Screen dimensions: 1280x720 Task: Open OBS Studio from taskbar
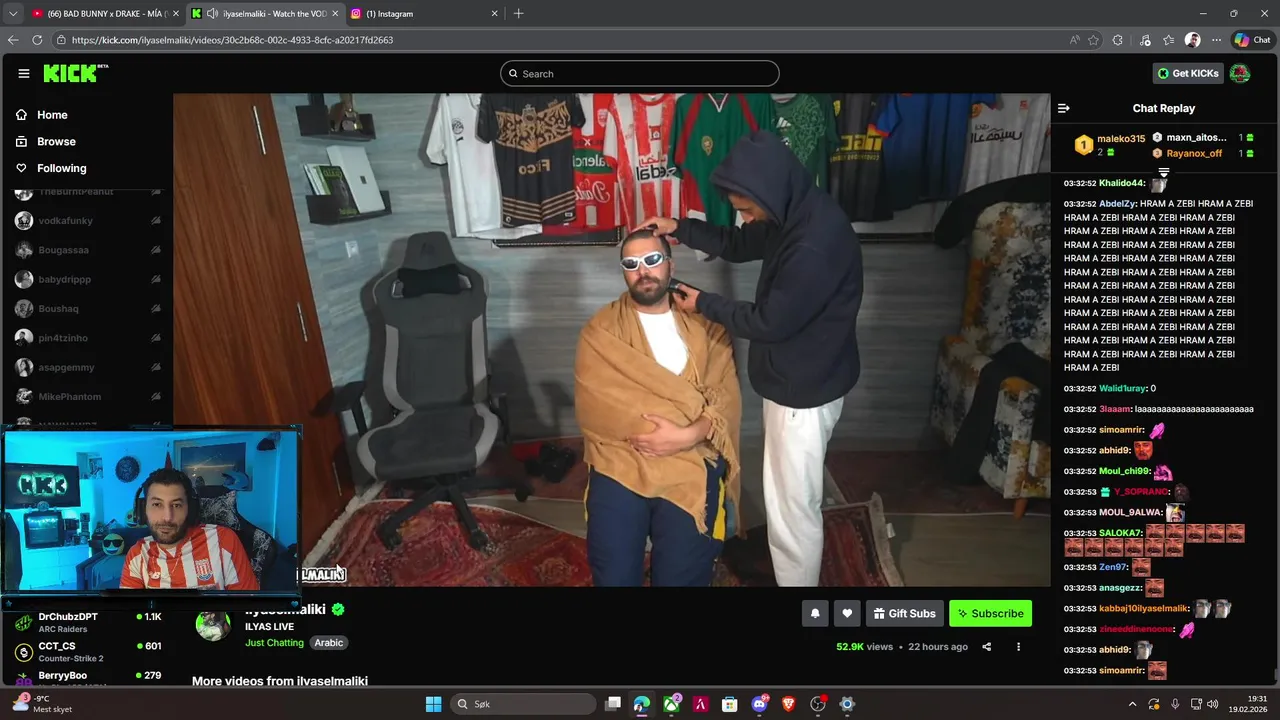point(818,704)
